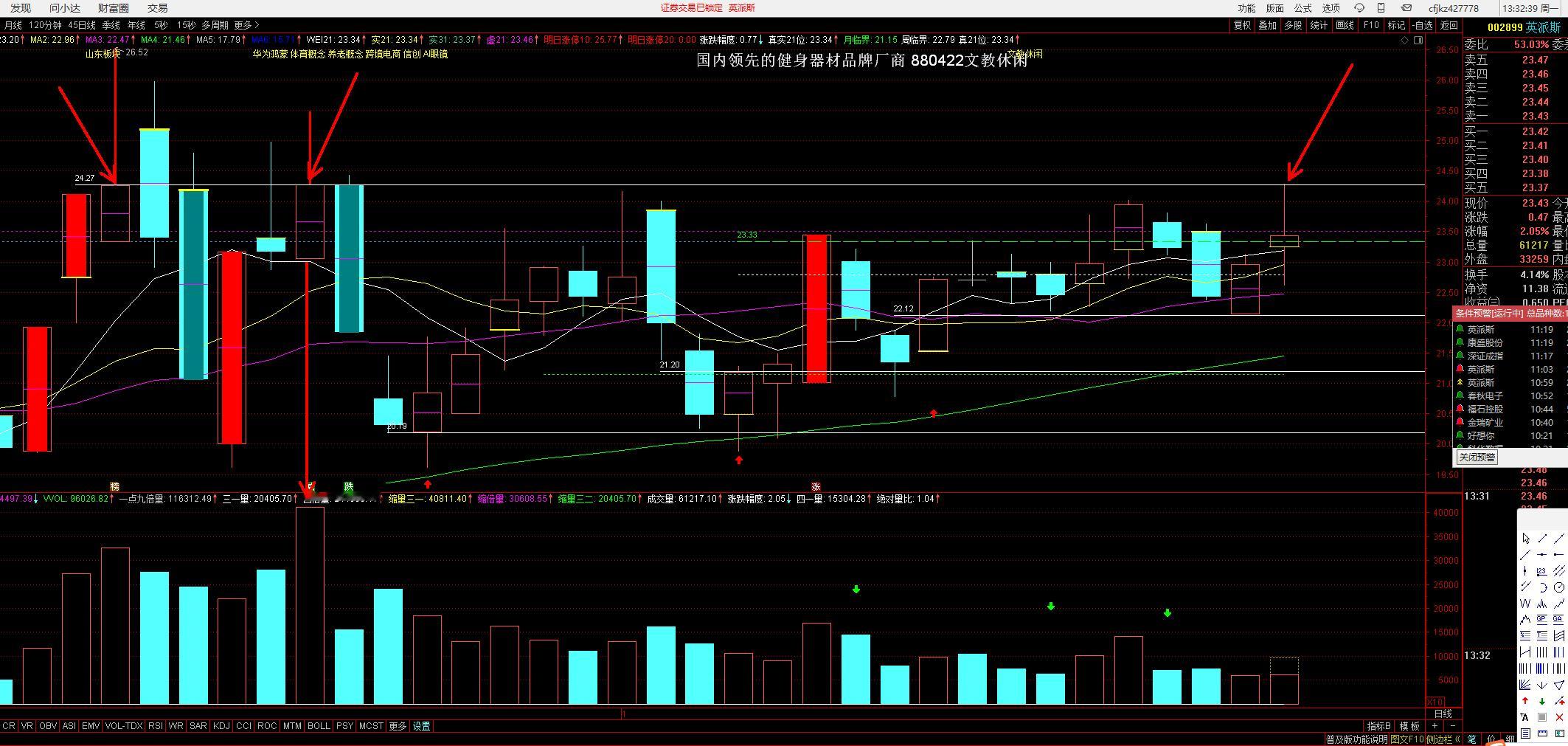This screenshot has width=1568, height=746.
Task: Switch to the KDJ indicator tab
Action: tap(221, 726)
